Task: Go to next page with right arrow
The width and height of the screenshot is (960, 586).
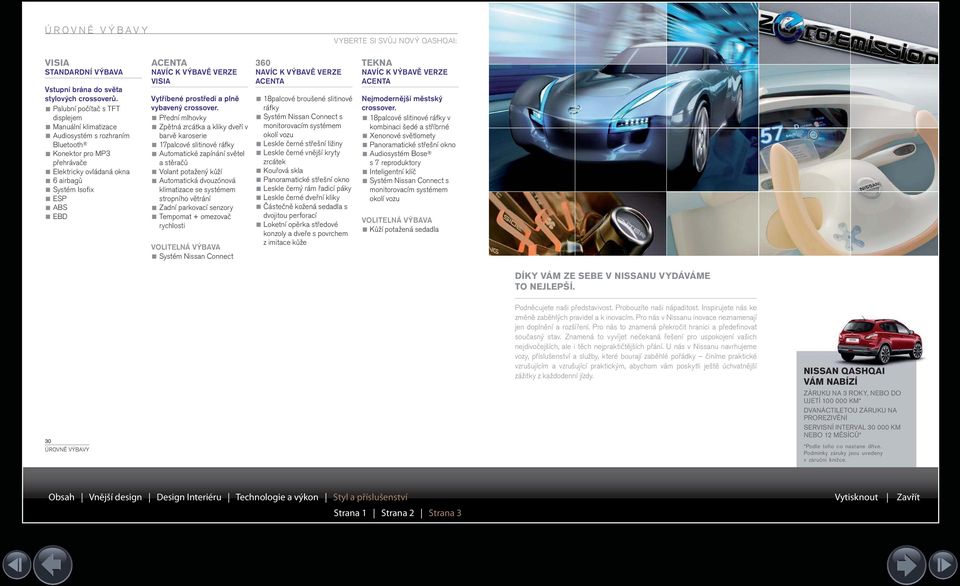Action: point(906,565)
